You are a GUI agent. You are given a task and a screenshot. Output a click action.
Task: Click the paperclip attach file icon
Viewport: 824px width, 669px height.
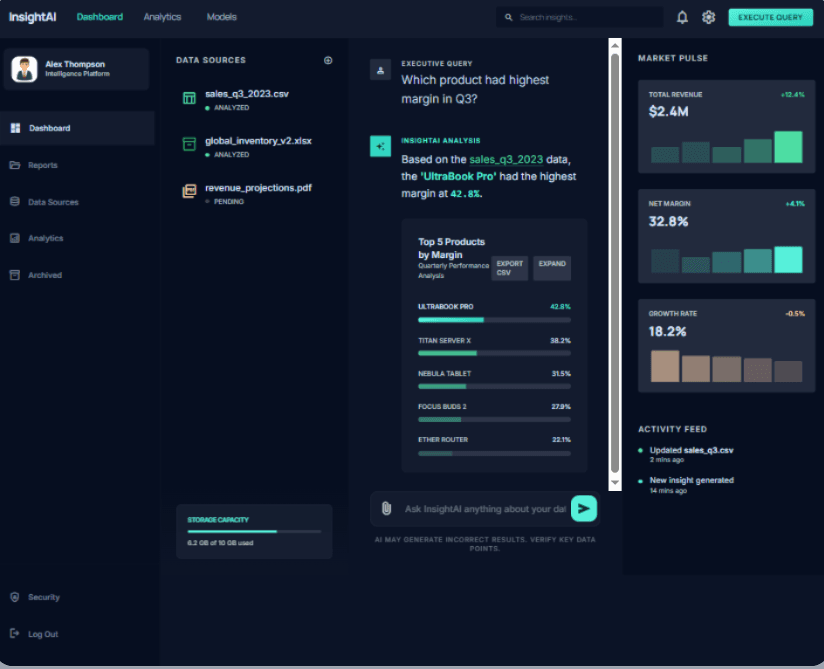point(386,509)
